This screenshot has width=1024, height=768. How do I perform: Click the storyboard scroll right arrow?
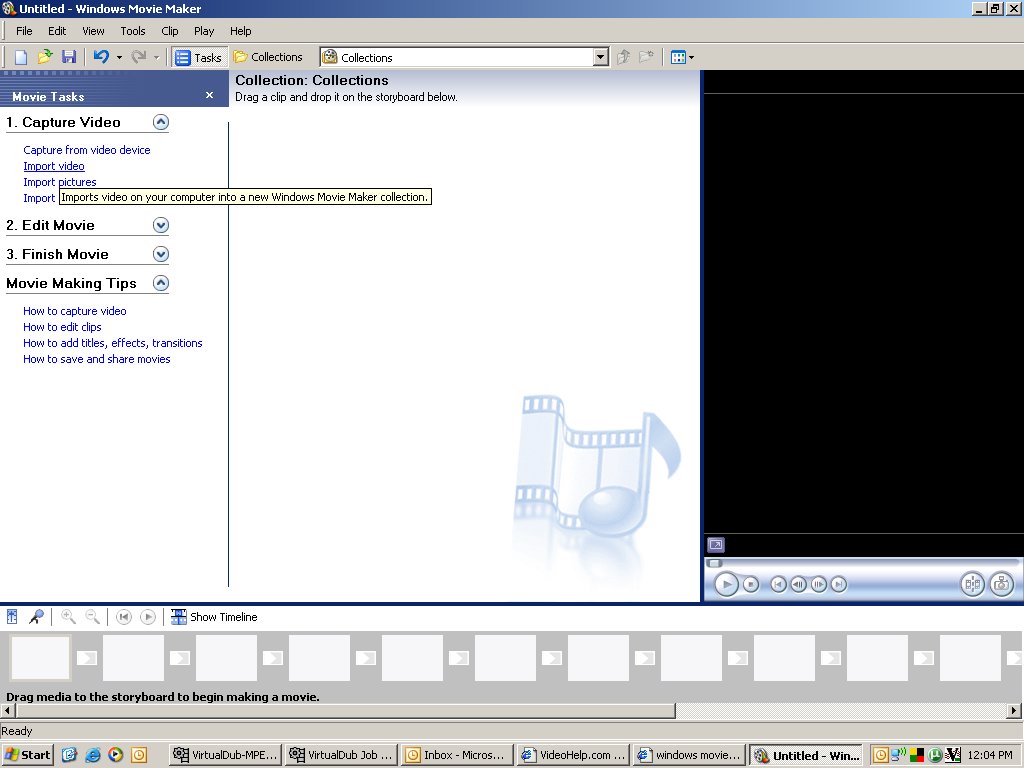[1014, 711]
